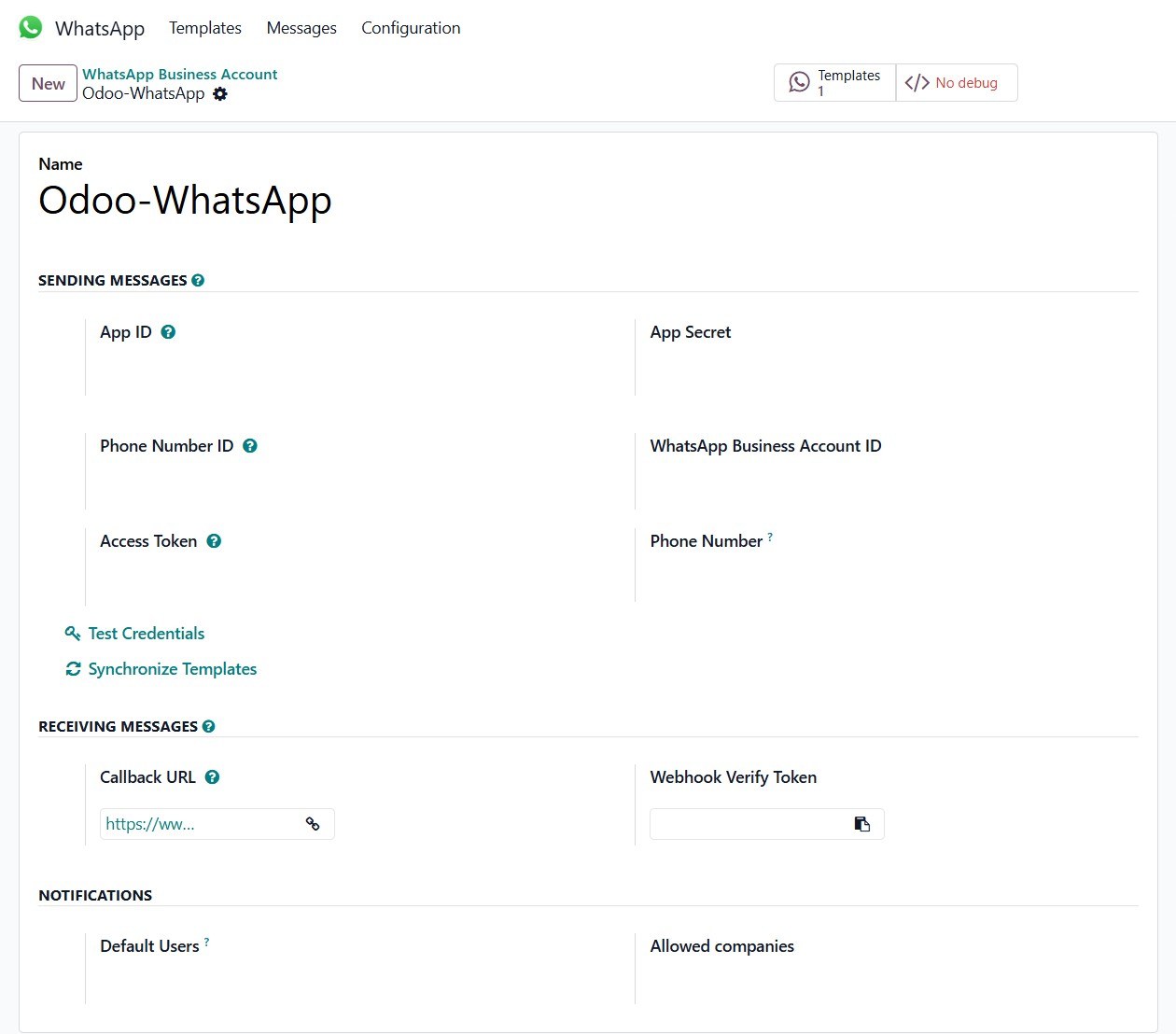
Task: Open the Messages menu
Action: point(301,28)
